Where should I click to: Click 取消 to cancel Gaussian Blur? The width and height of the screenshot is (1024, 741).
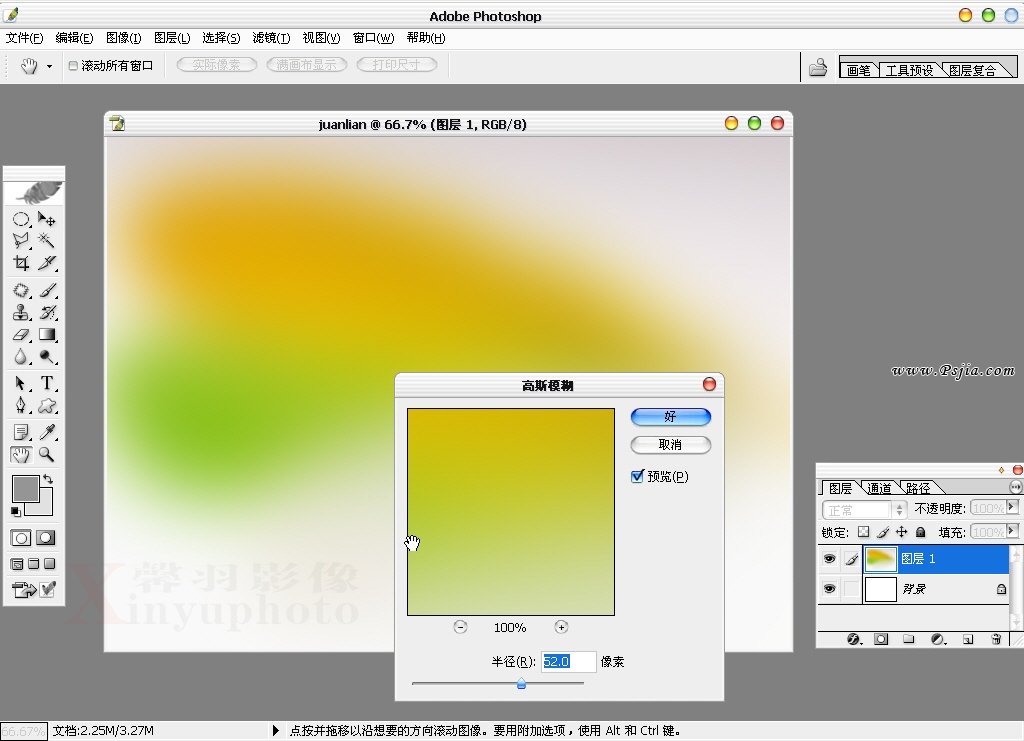(670, 445)
